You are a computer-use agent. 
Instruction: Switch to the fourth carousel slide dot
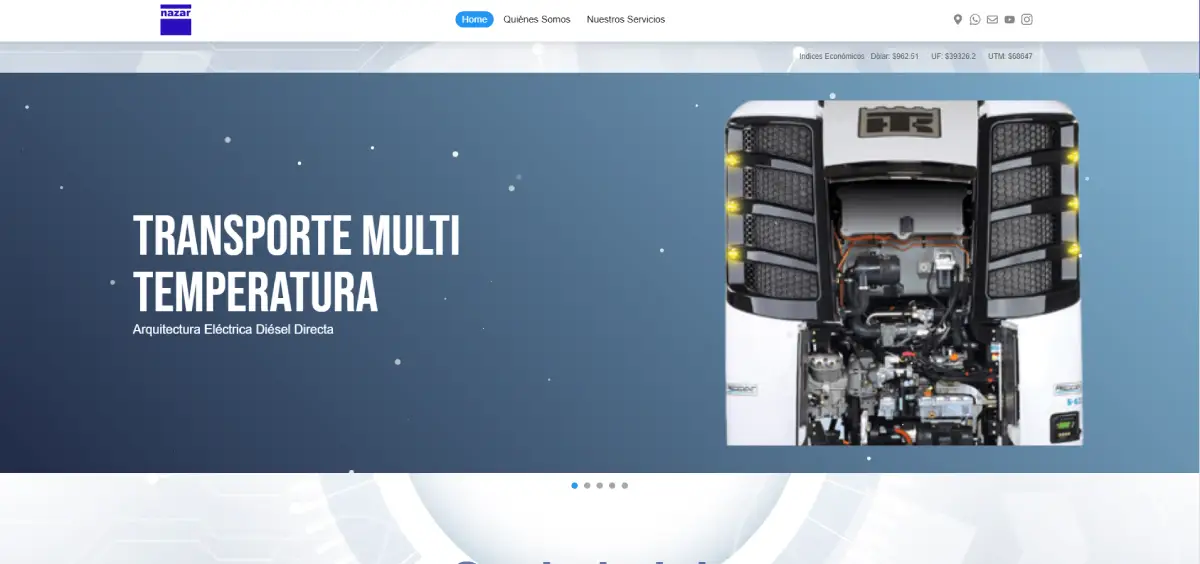coord(612,485)
